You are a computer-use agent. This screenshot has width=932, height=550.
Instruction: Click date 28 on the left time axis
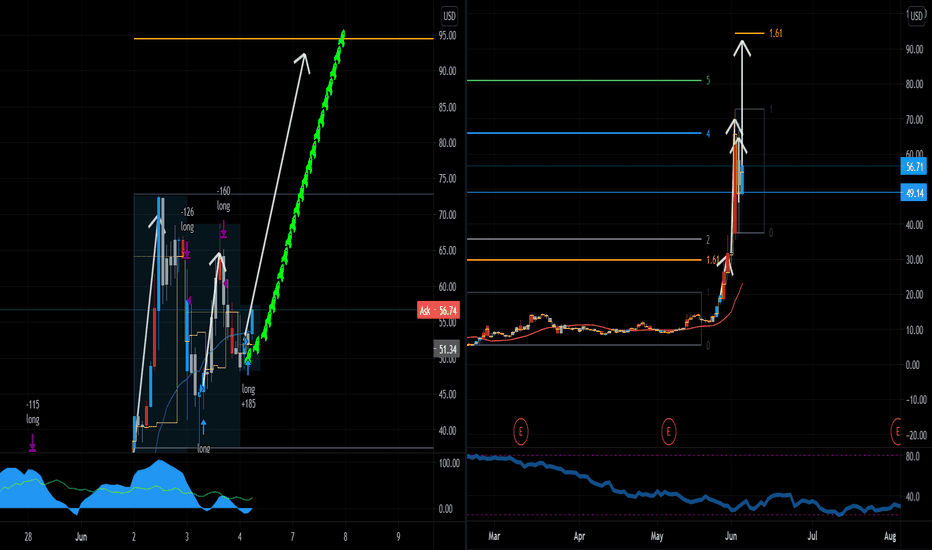(28, 537)
